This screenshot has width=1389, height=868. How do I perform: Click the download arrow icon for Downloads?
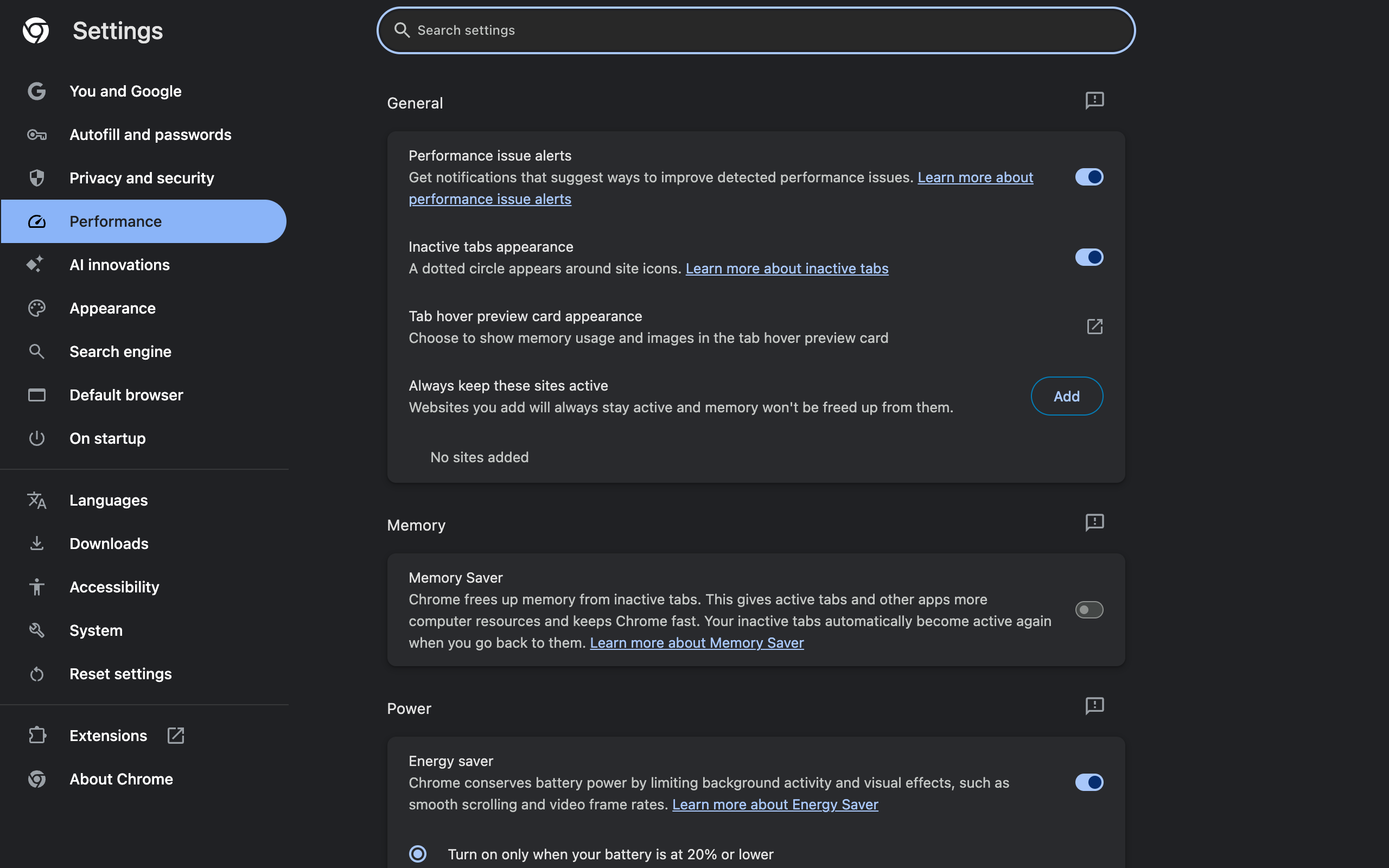pyautogui.click(x=37, y=544)
